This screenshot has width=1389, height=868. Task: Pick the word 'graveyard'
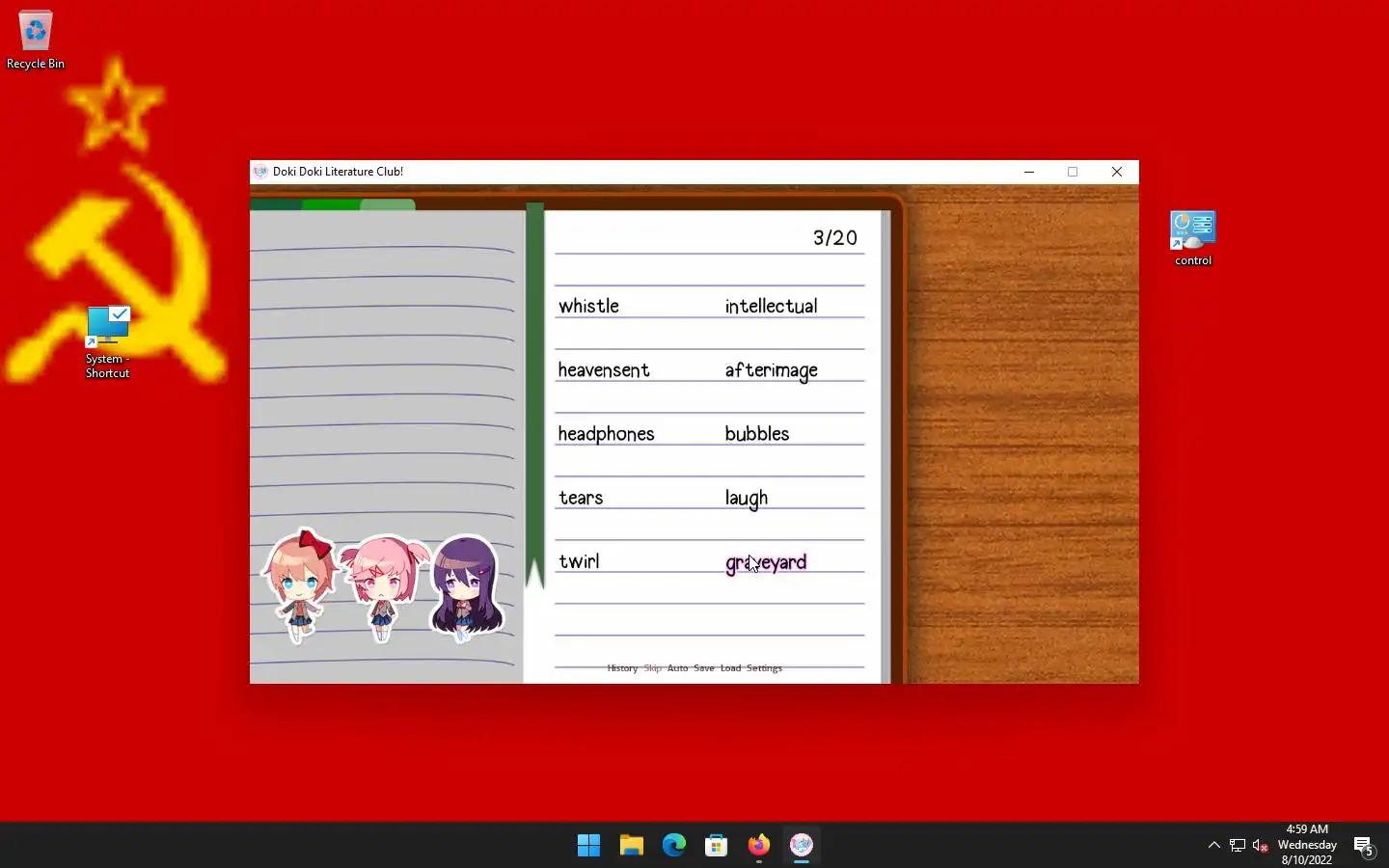[x=766, y=563]
